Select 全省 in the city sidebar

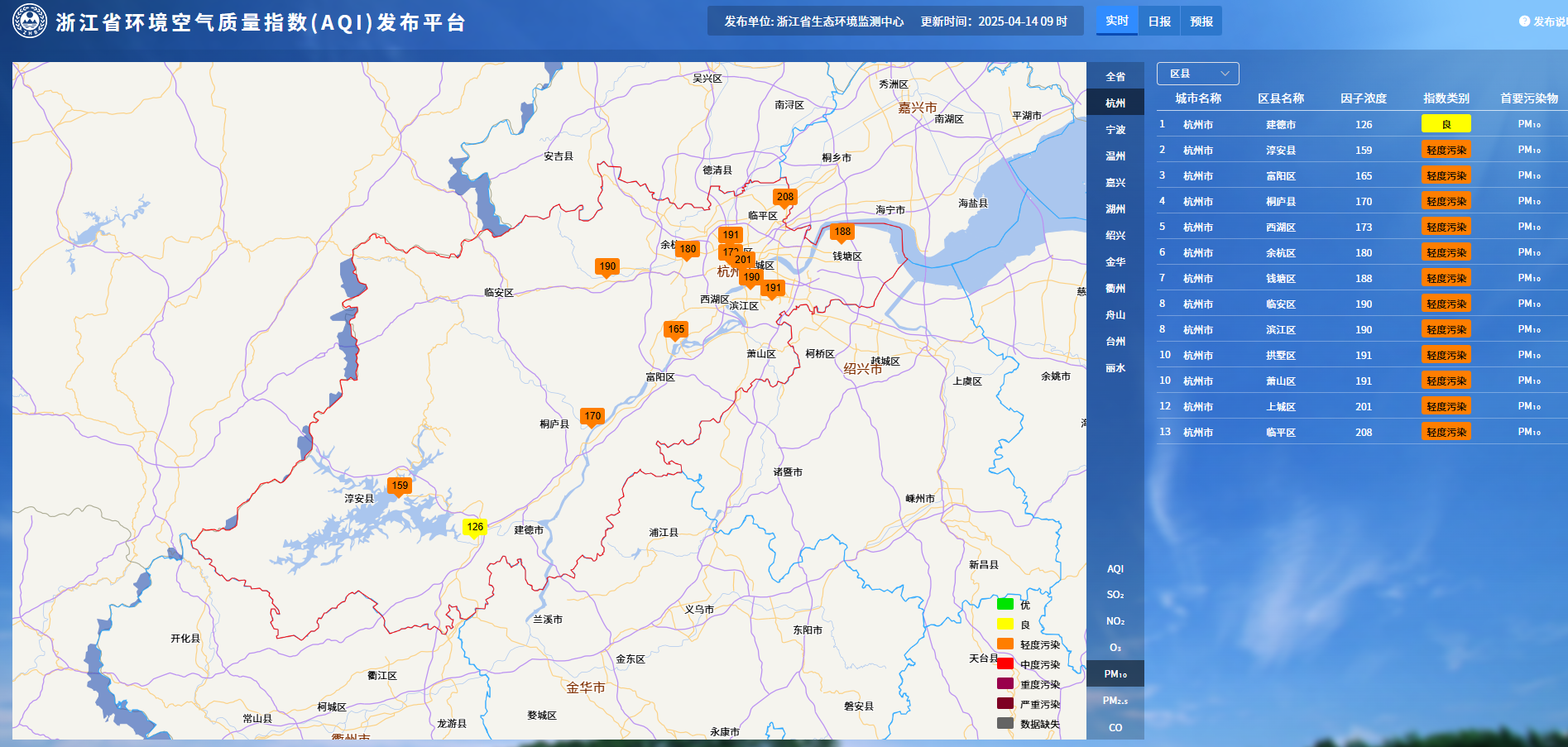click(1115, 77)
